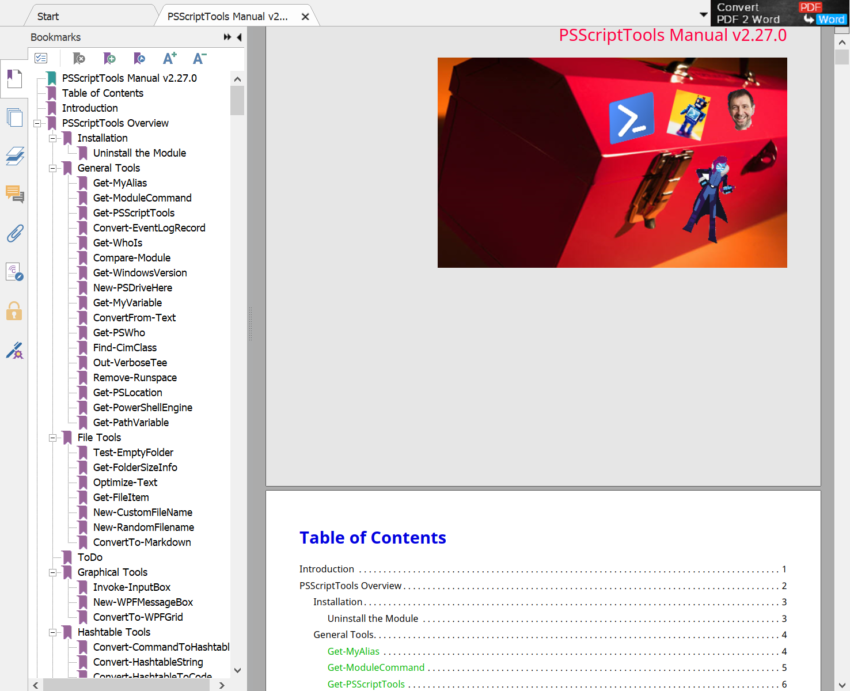Open the Bookmarks side panel icon

[x=14, y=79]
